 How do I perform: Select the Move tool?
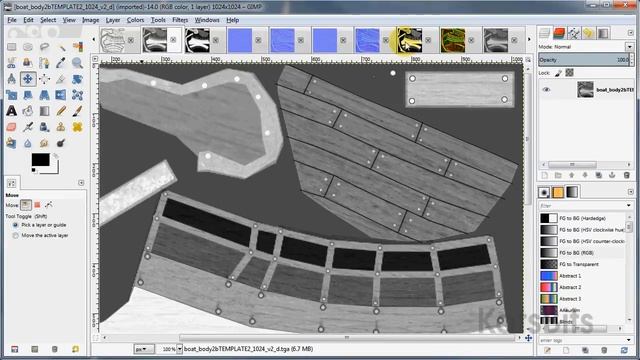coord(28,79)
